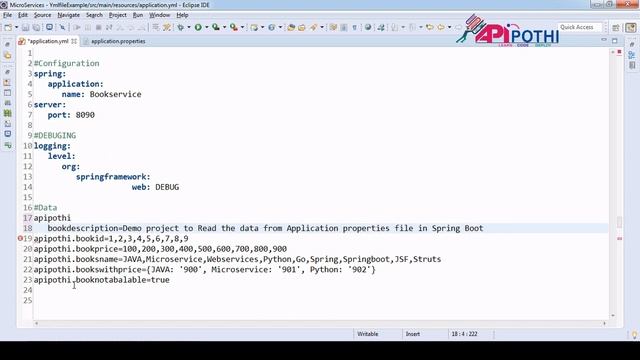Expand the New Java Class dropdown arrow
This screenshot has height=360, width=640.
point(280,27)
